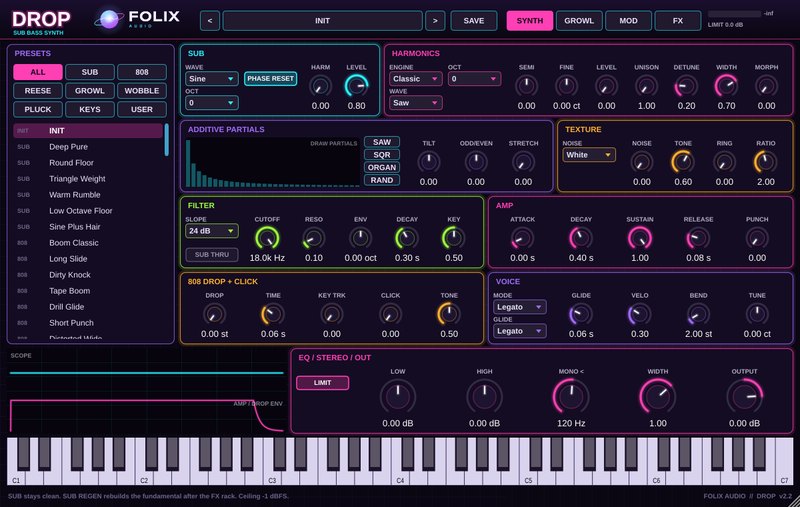Click the SUB HARM knob

(x=320, y=86)
